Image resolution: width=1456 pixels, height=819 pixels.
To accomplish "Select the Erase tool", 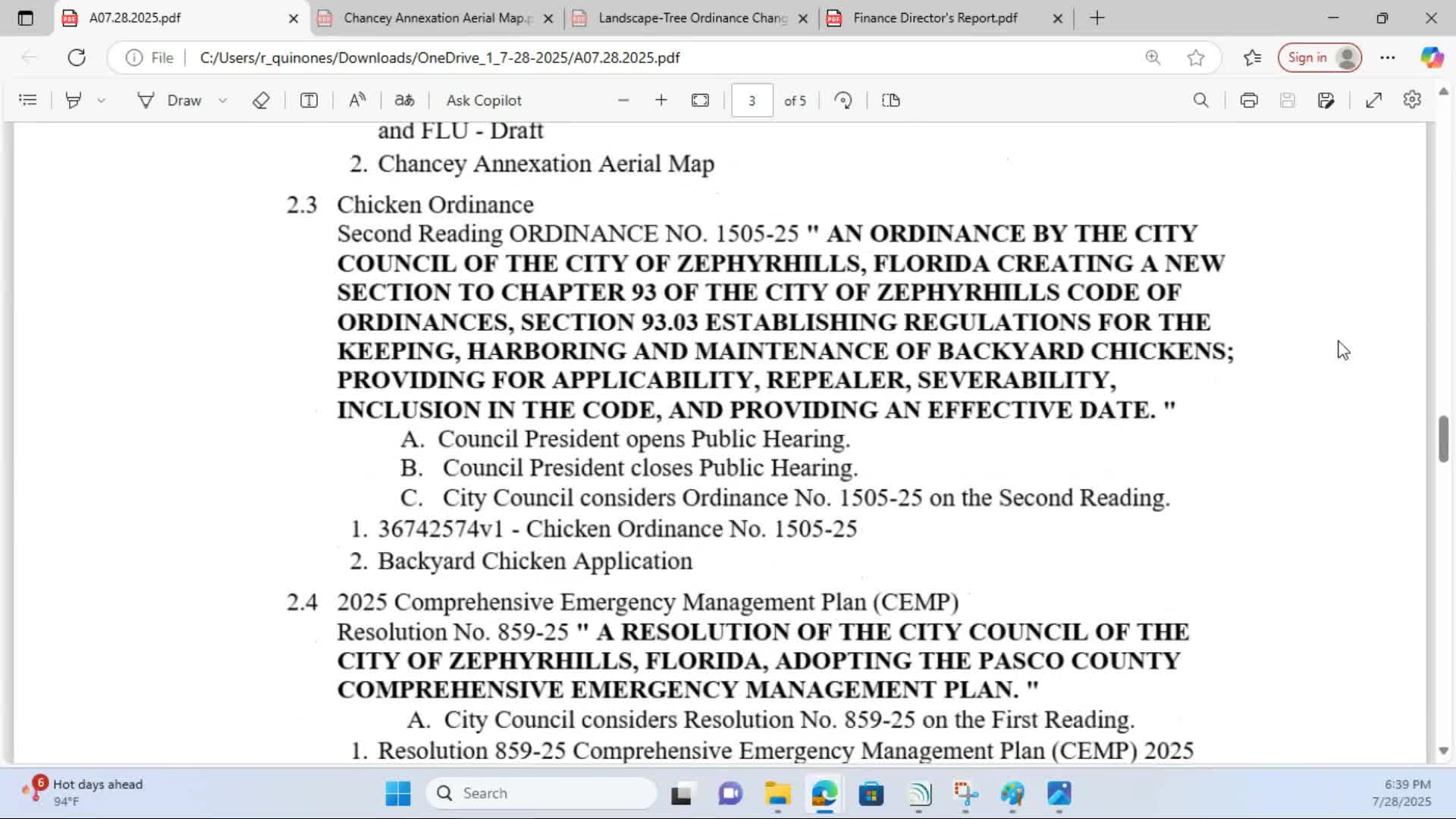I will (261, 100).
